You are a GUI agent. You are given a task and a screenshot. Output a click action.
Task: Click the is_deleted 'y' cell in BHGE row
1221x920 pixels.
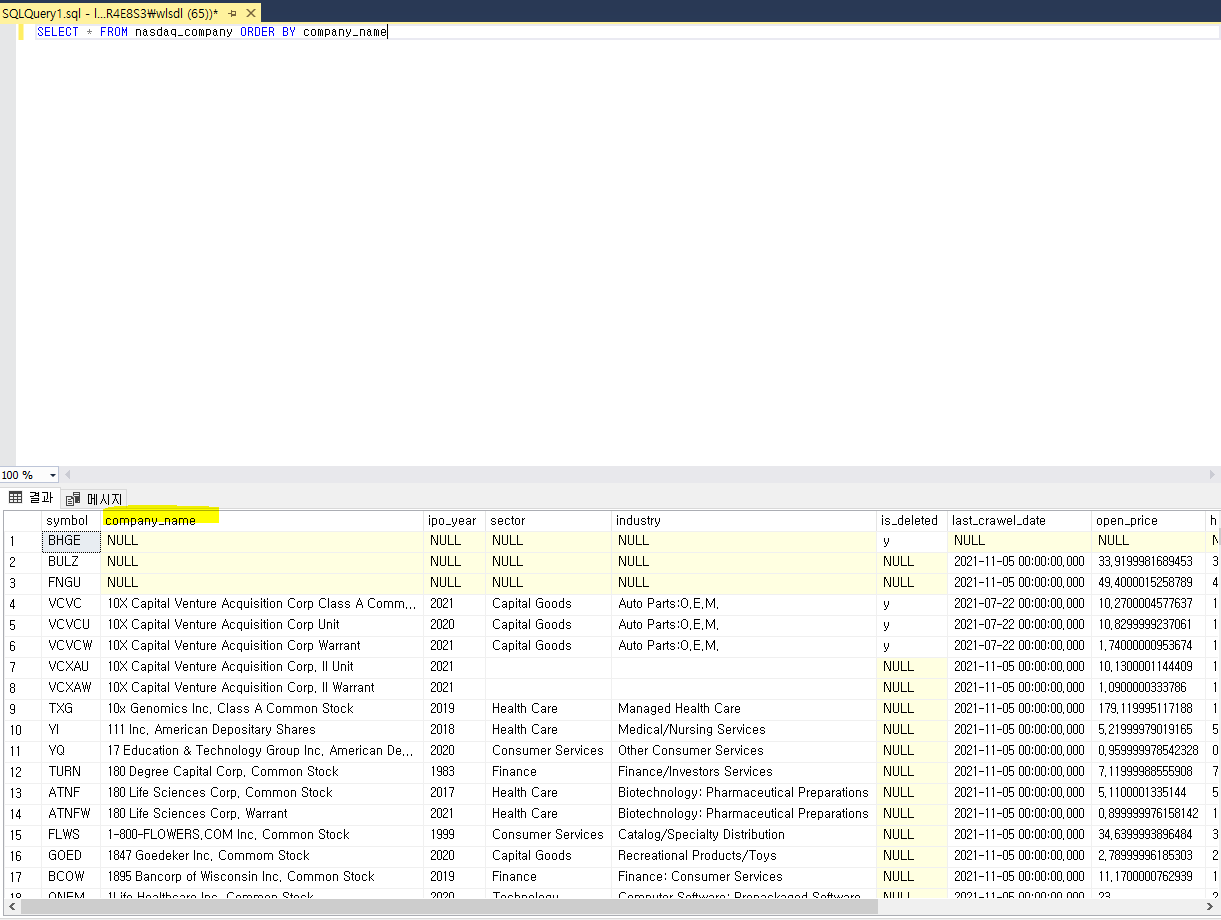tap(913, 541)
